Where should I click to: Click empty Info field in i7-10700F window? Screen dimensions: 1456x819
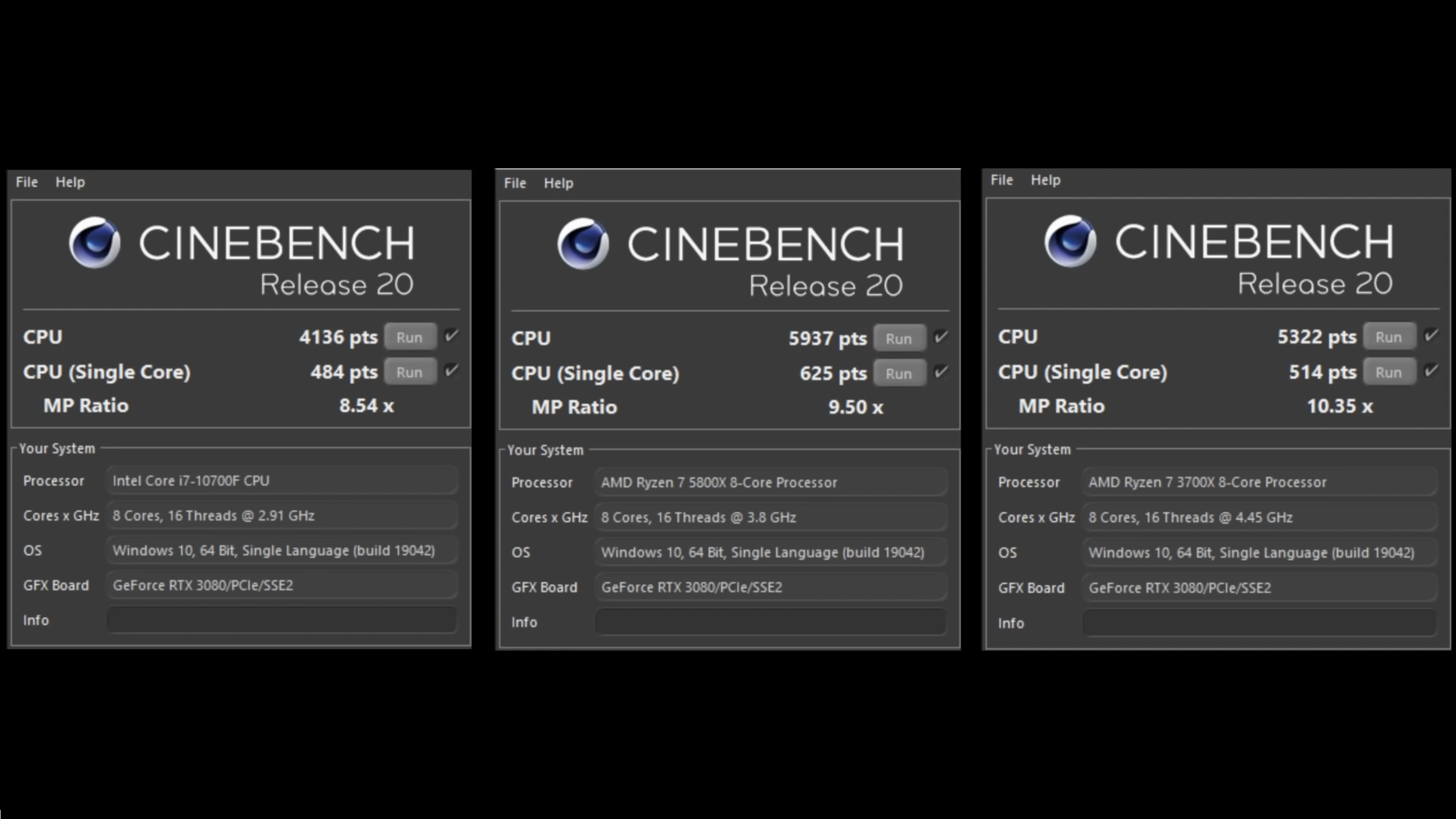click(x=282, y=620)
